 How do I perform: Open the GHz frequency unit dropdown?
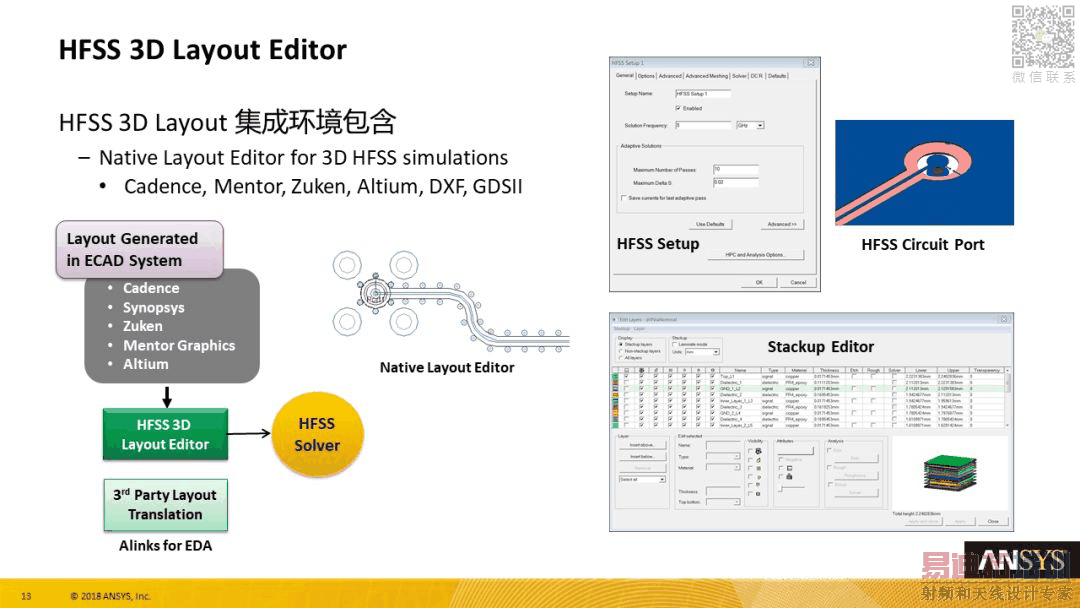(x=750, y=125)
